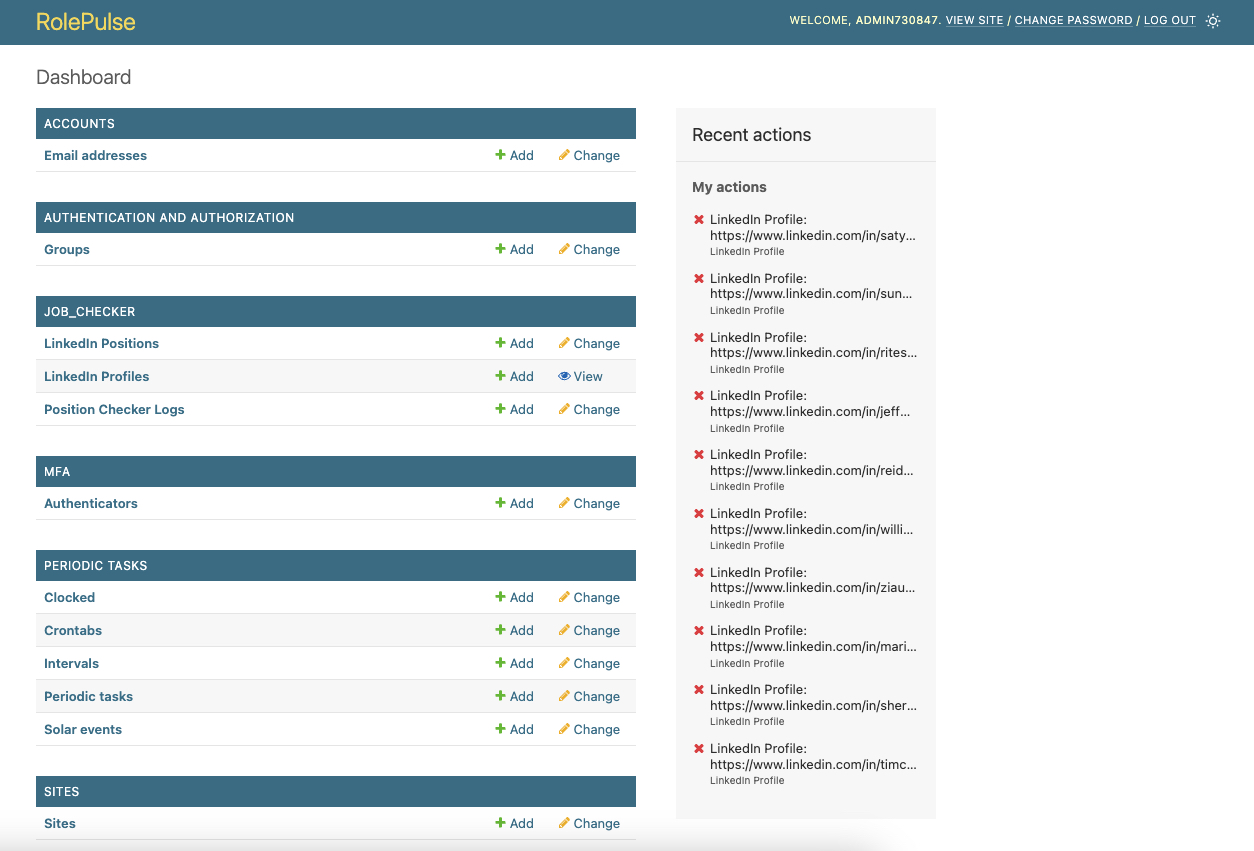Open the Clocked schedules list
Image resolution: width=1254 pixels, height=851 pixels.
69,597
